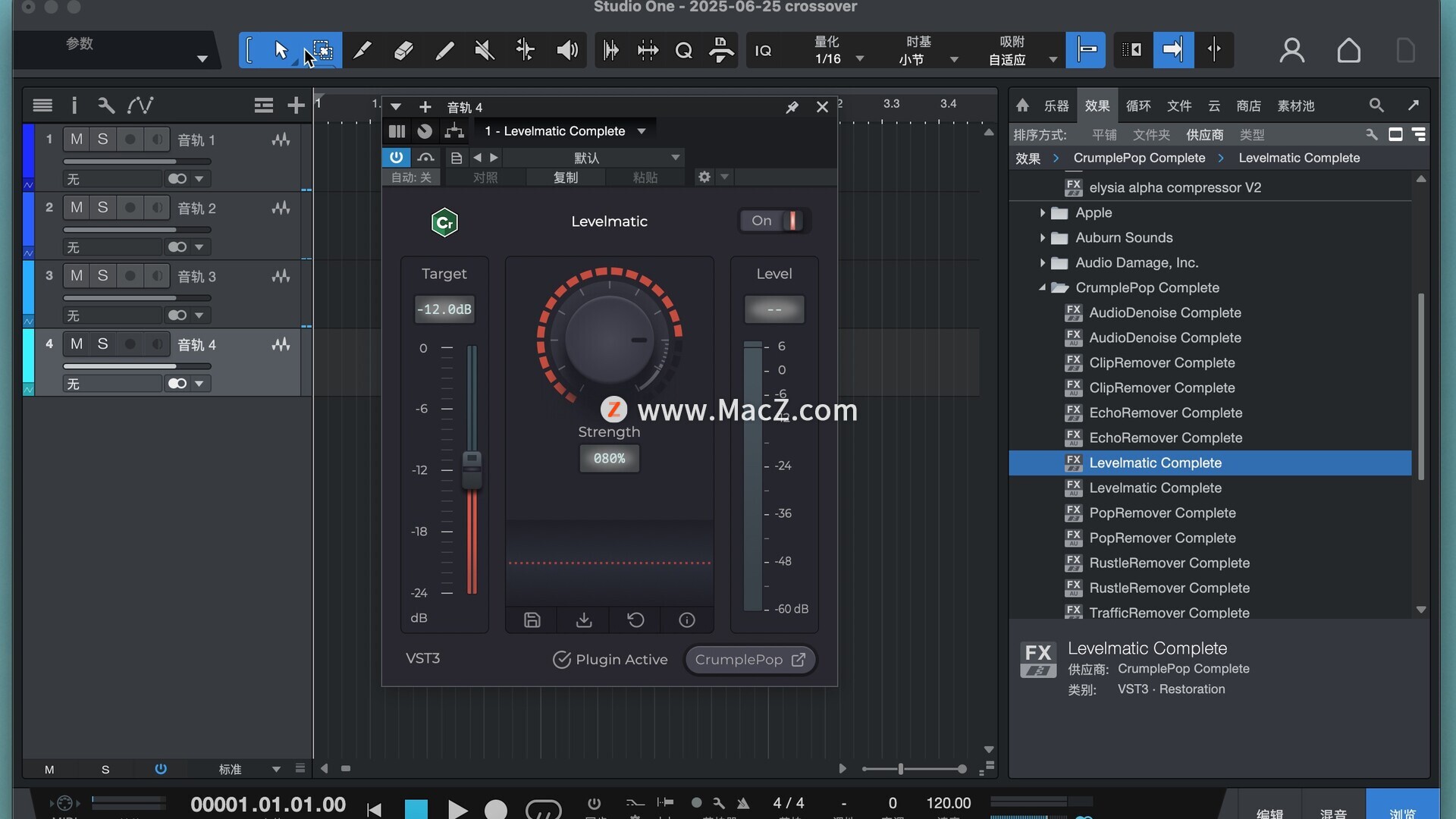Click the transport Play button
Viewport: 1456px width, 819px height.
[x=457, y=810]
